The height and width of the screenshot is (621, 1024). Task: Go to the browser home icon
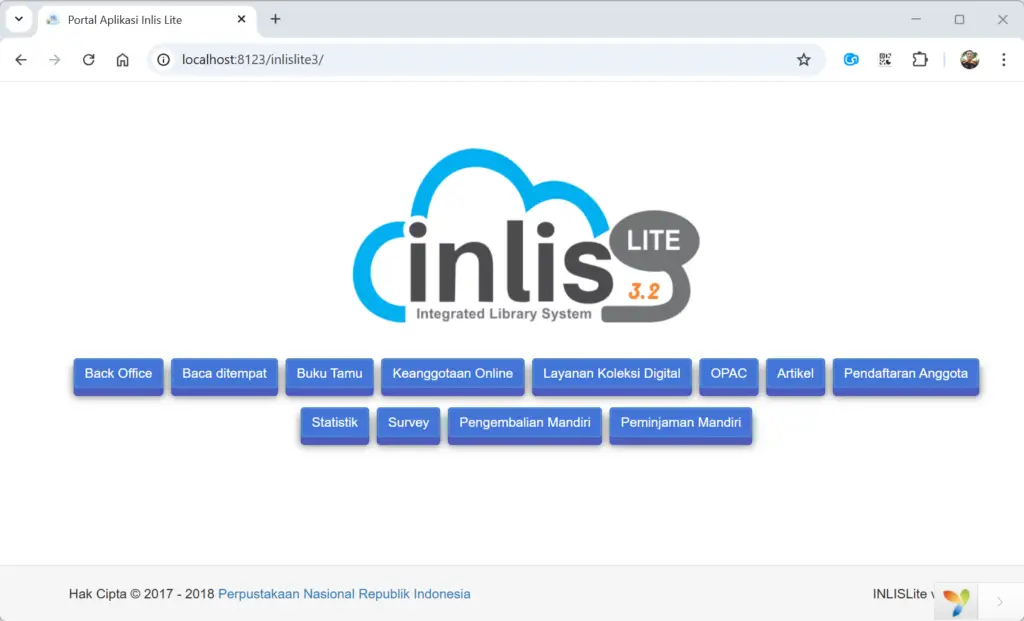[122, 60]
